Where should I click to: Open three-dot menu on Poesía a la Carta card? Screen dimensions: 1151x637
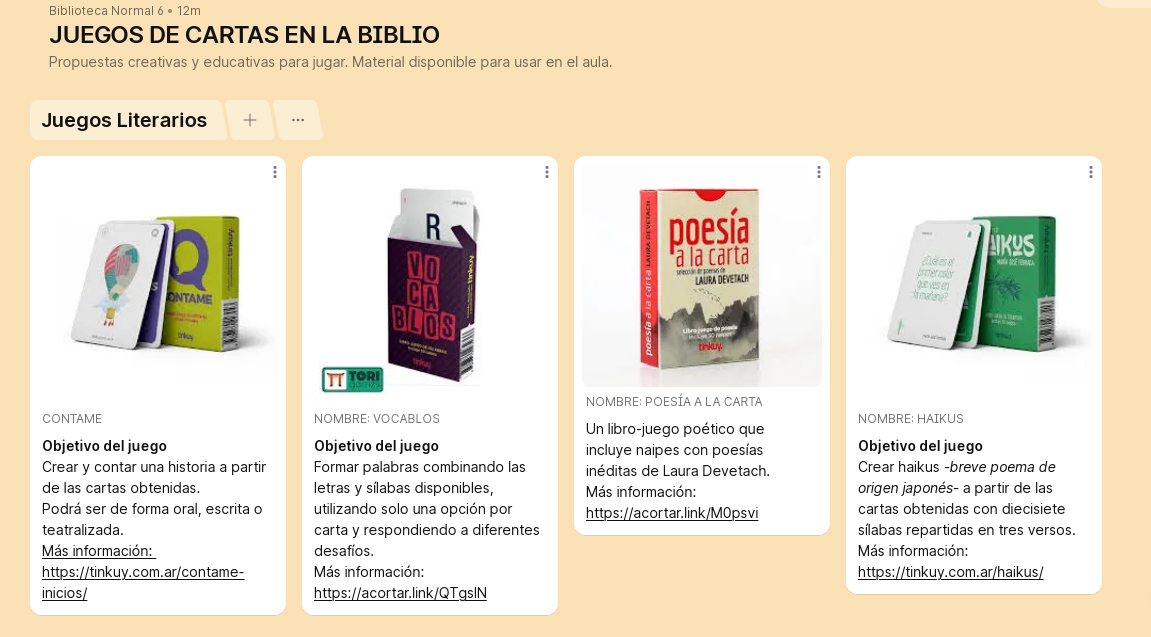(x=818, y=172)
